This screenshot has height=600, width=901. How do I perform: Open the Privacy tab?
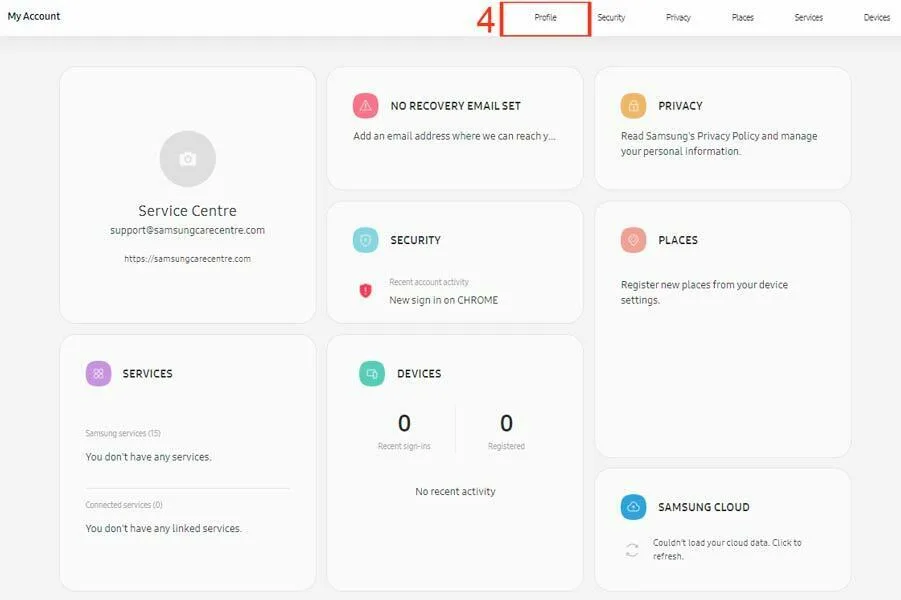[678, 18]
